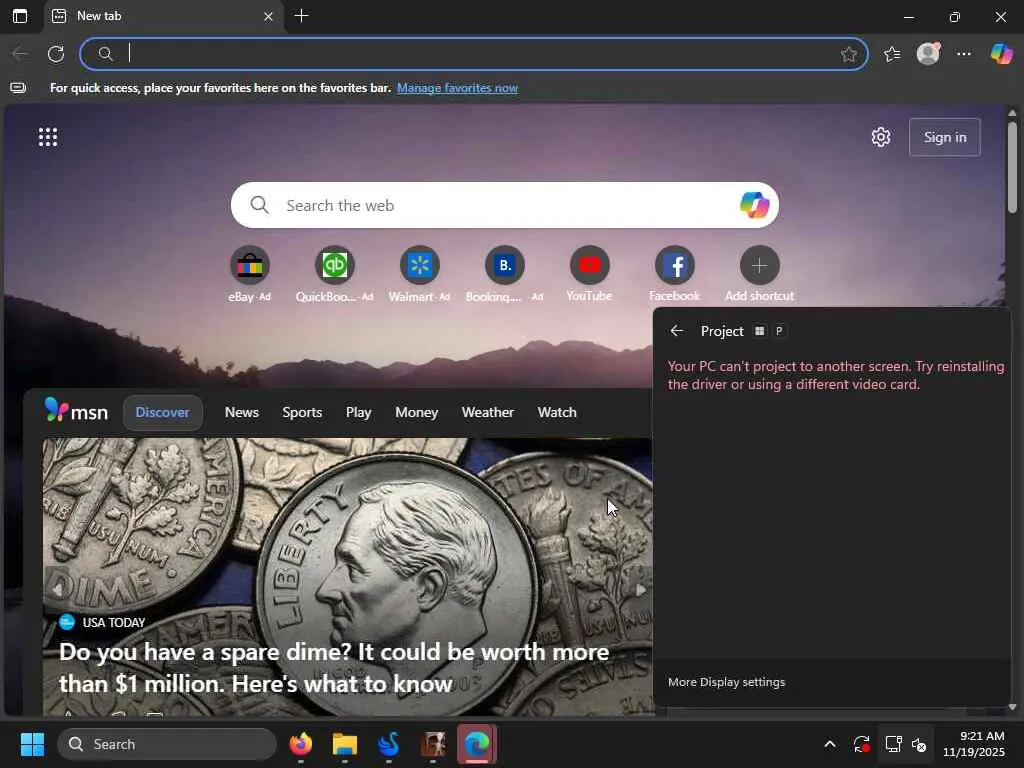Open the apps grid launcher
The width and height of the screenshot is (1024, 768).
pyautogui.click(x=48, y=137)
